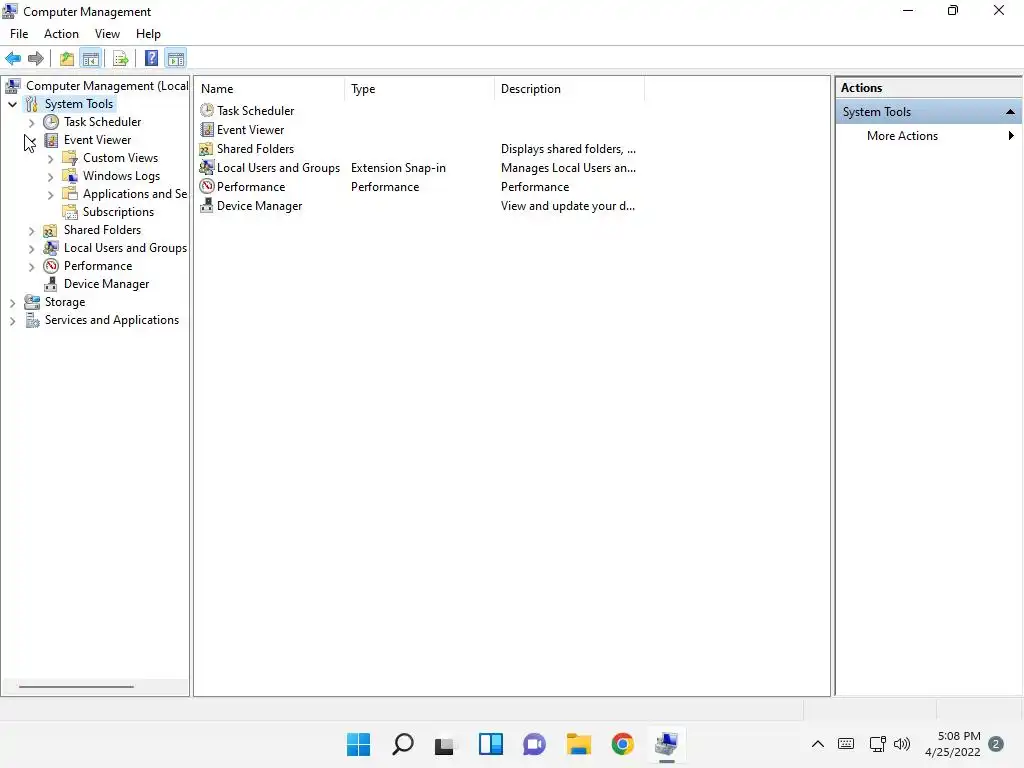Click Subscriptions icon in tree

pos(70,212)
